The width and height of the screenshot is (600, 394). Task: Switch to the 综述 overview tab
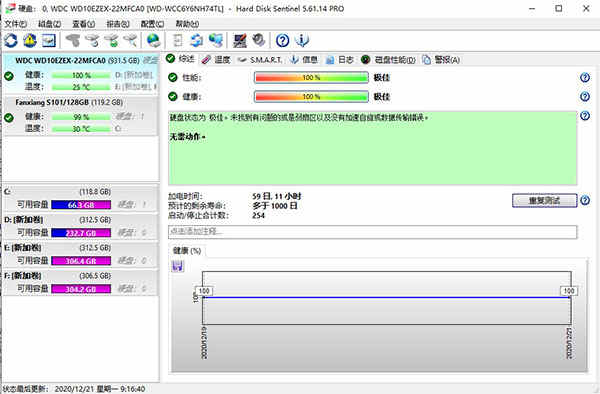coord(181,59)
